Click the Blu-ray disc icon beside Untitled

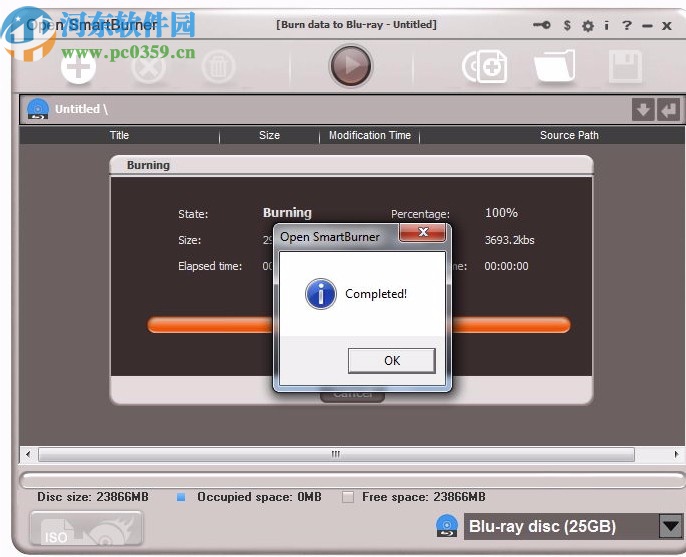[38, 109]
